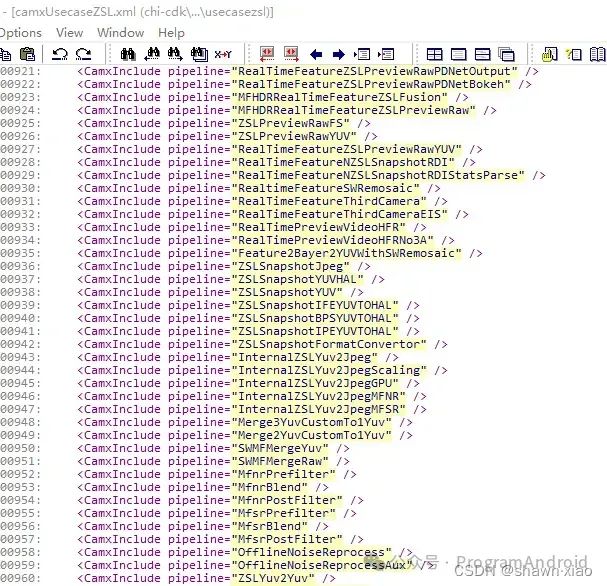
Task: Click the camxUsecaseZSL.xml title text
Action: tap(74, 12)
